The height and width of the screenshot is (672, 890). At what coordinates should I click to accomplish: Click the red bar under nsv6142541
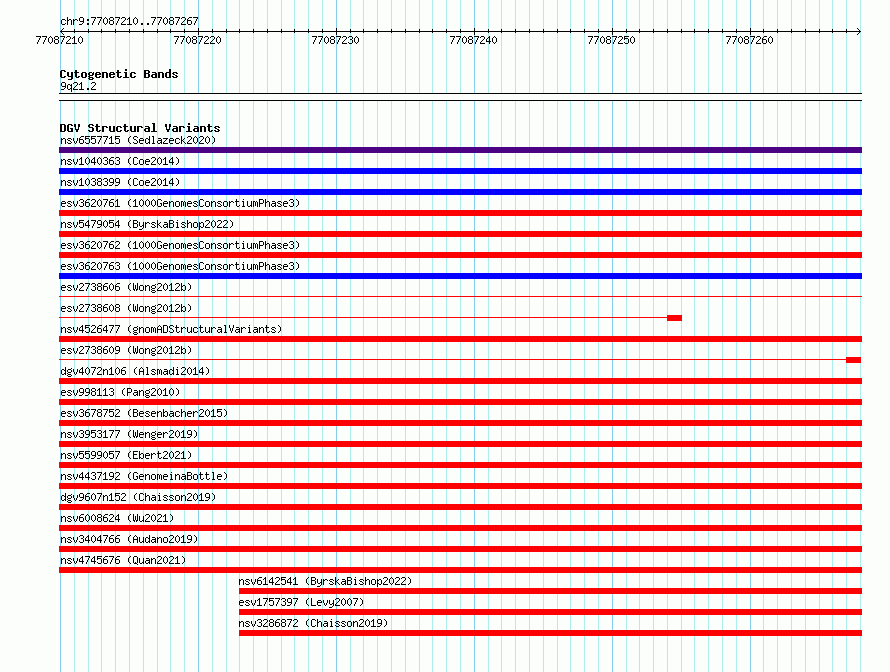coord(550,591)
